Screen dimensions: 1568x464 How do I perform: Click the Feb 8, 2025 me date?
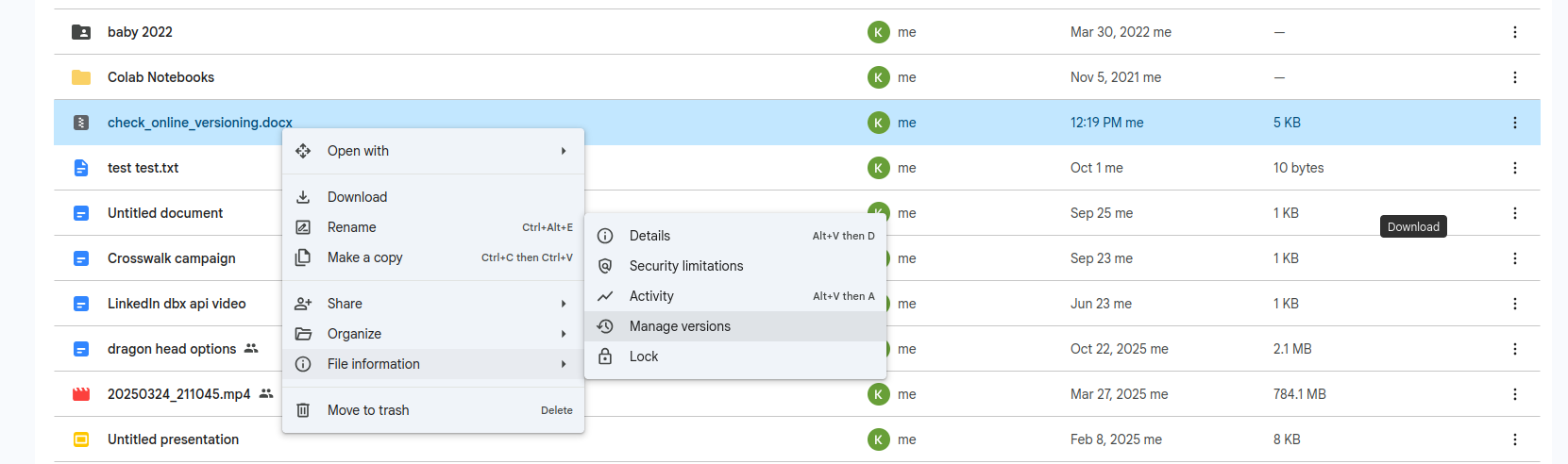point(1116,439)
